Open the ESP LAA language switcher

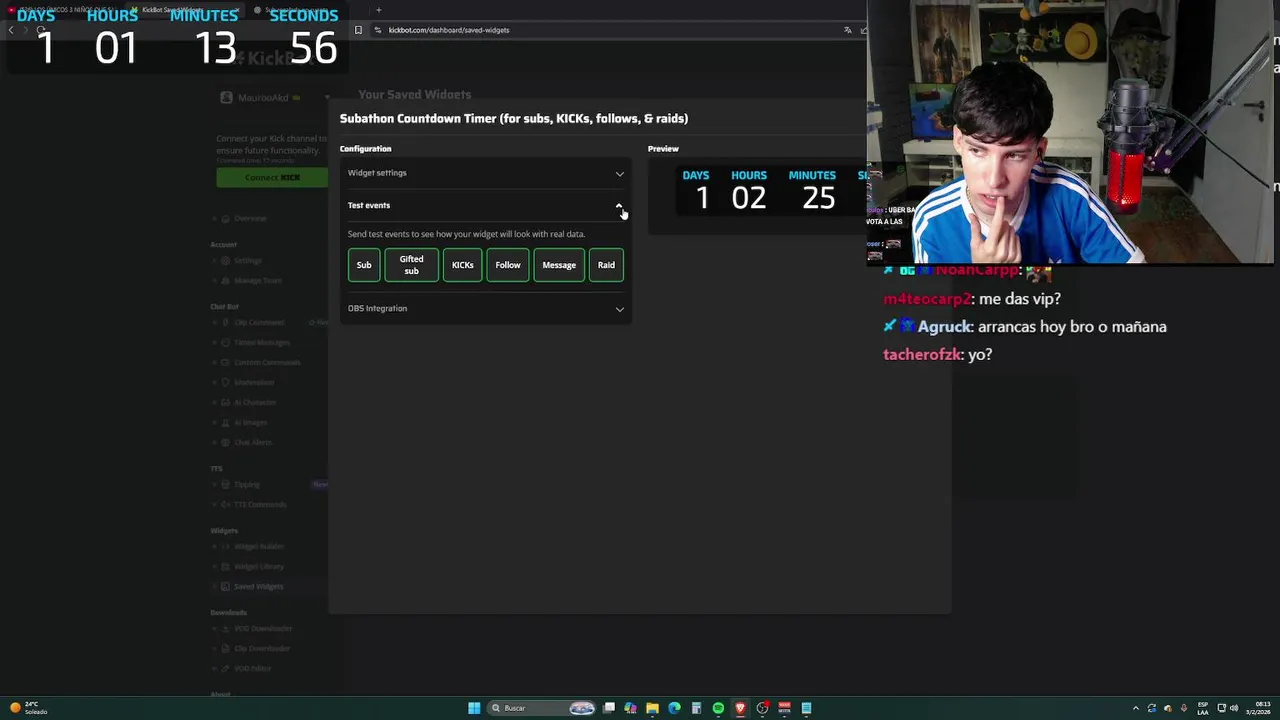[x=1203, y=709]
